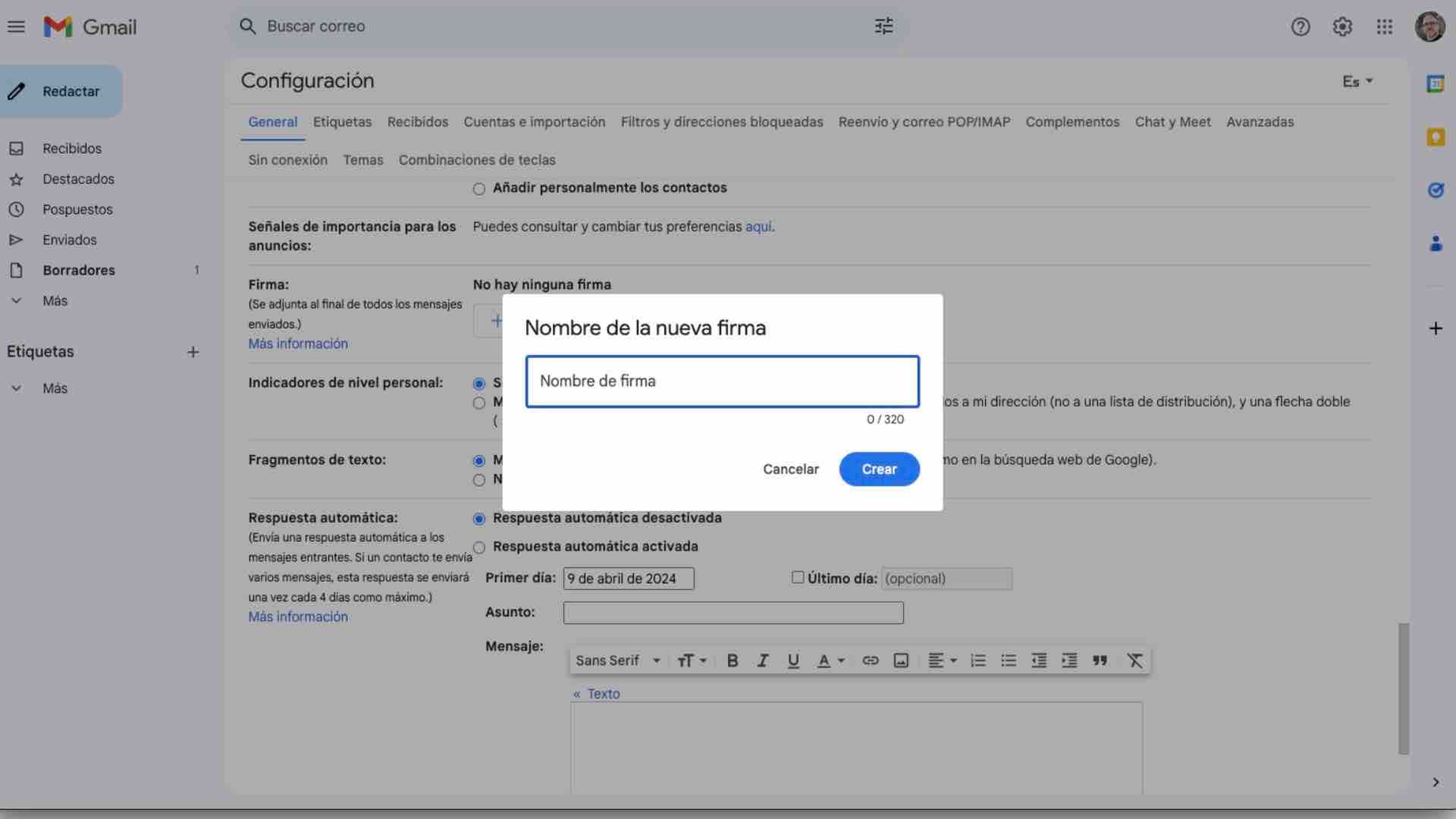Open Sans Serif font dropdown
The width and height of the screenshot is (1456, 819).
(x=618, y=660)
